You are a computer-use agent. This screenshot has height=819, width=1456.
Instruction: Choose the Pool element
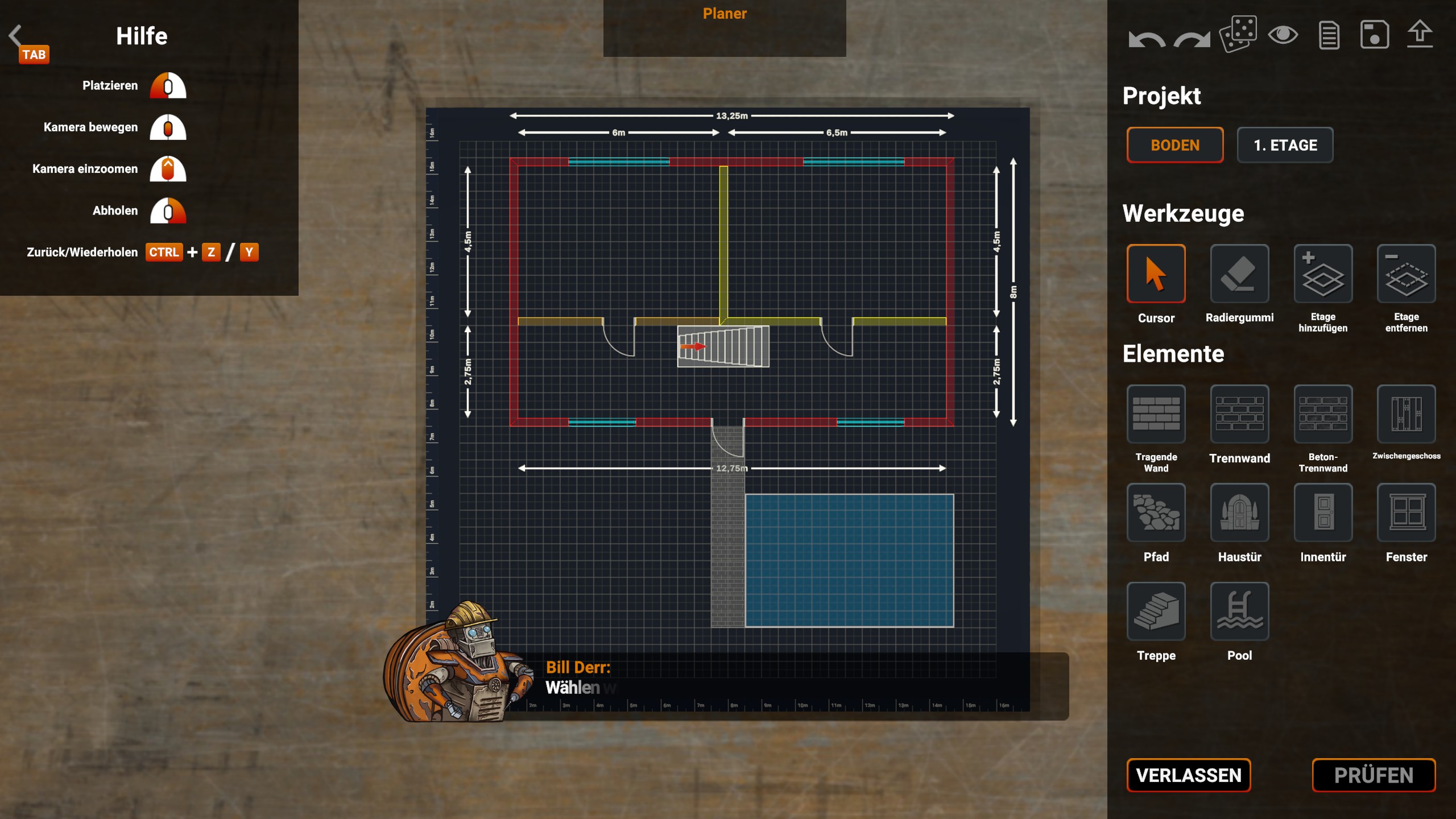(1239, 611)
